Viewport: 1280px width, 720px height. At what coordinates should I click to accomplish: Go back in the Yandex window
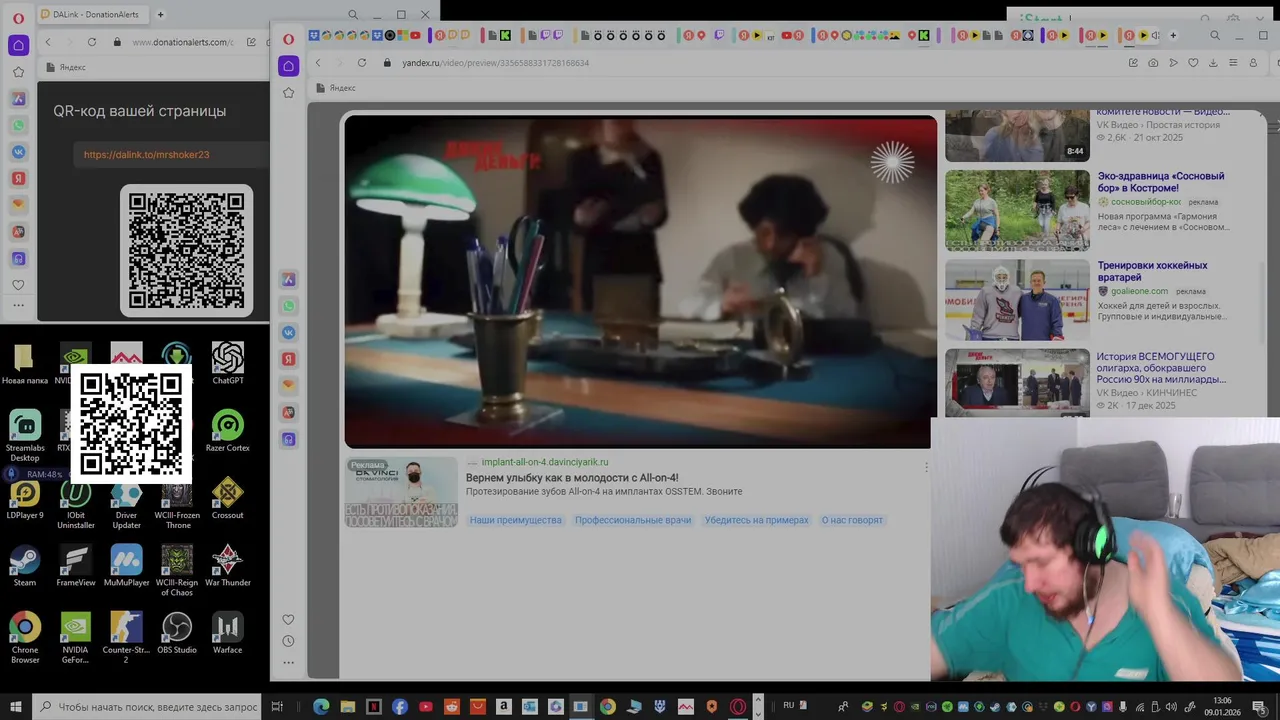click(x=318, y=63)
